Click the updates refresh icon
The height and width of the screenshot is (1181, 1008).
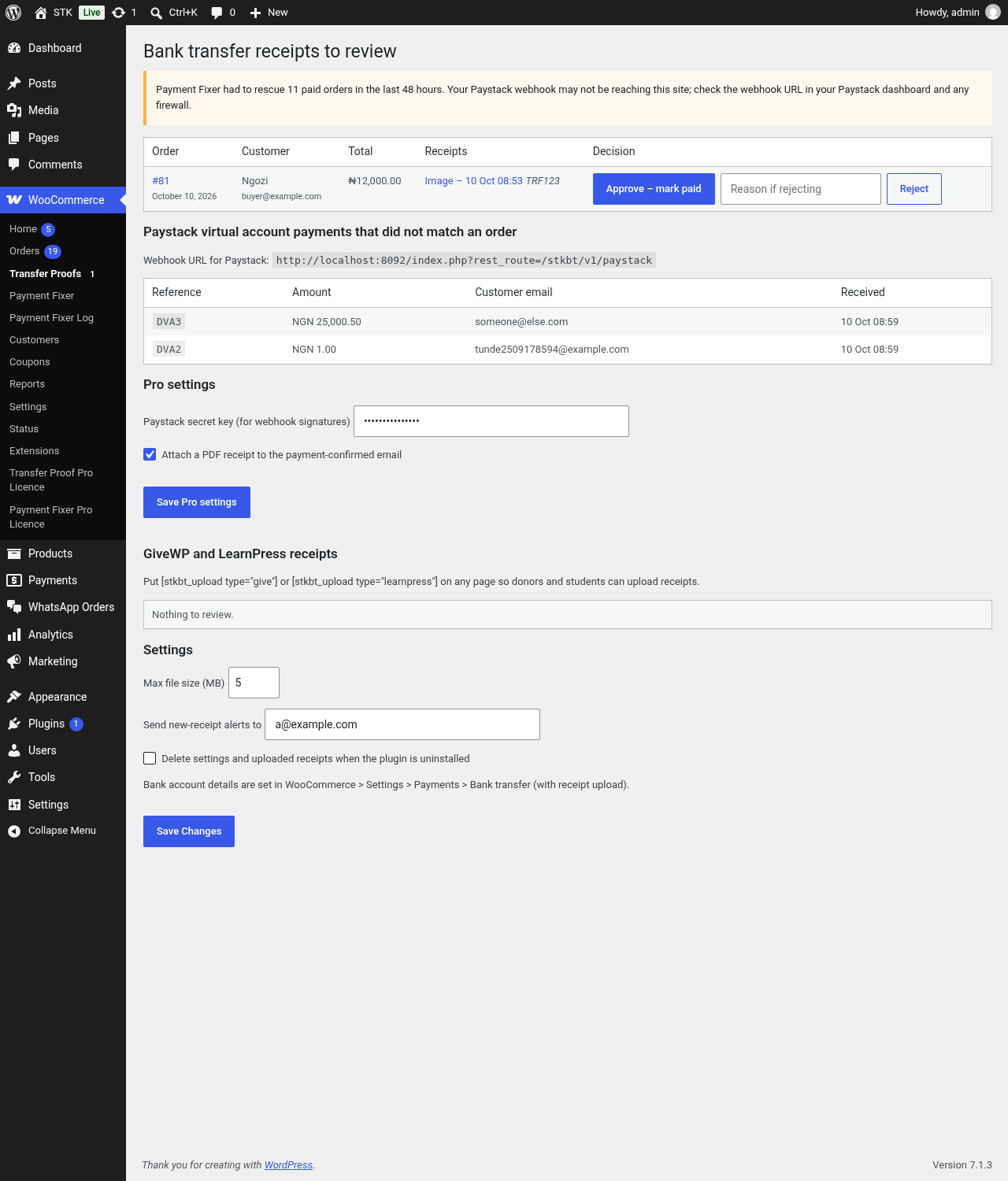[118, 13]
